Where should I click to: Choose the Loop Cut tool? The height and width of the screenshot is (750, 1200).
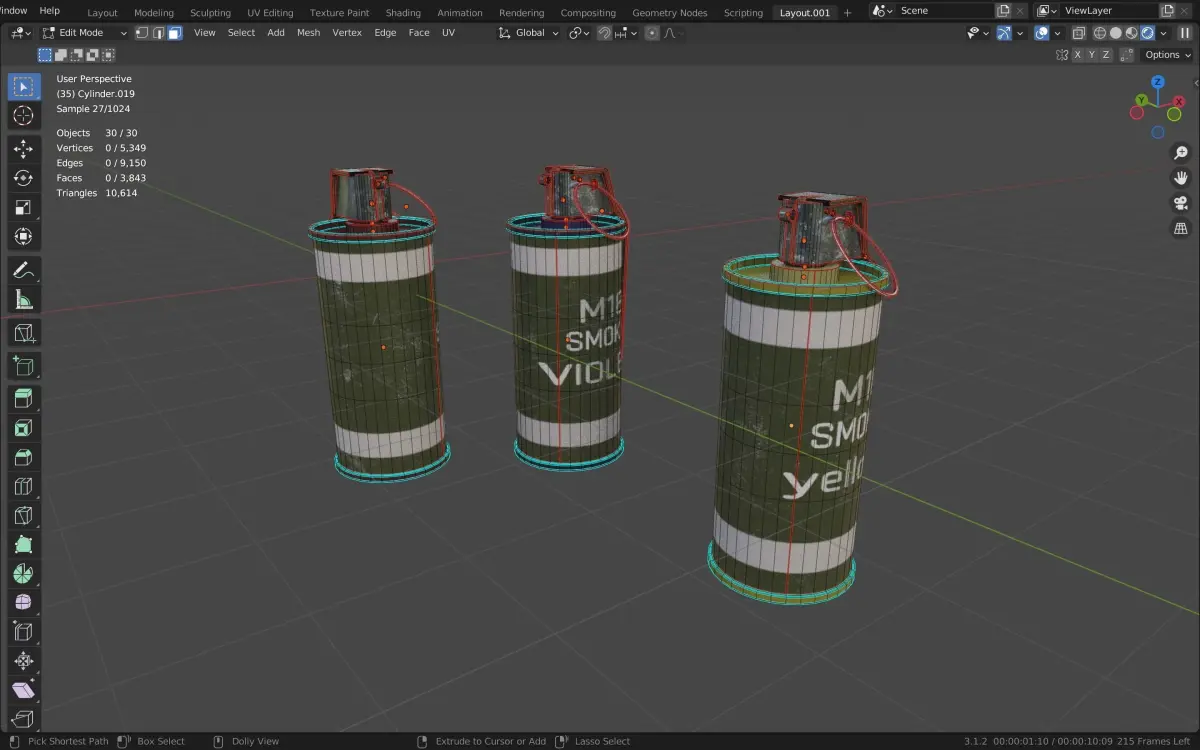coord(23,487)
